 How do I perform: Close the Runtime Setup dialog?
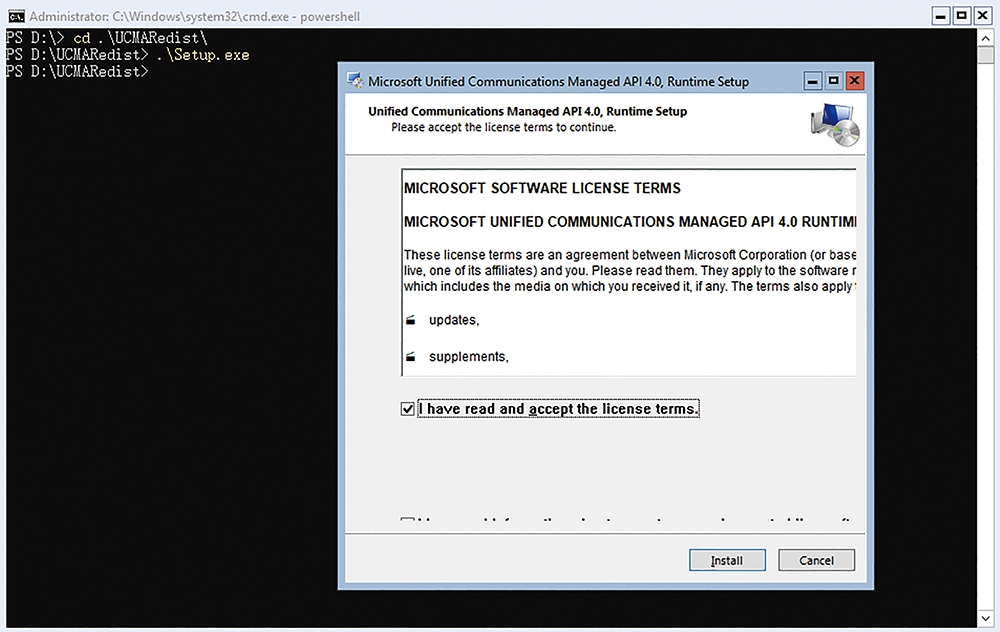coord(855,81)
